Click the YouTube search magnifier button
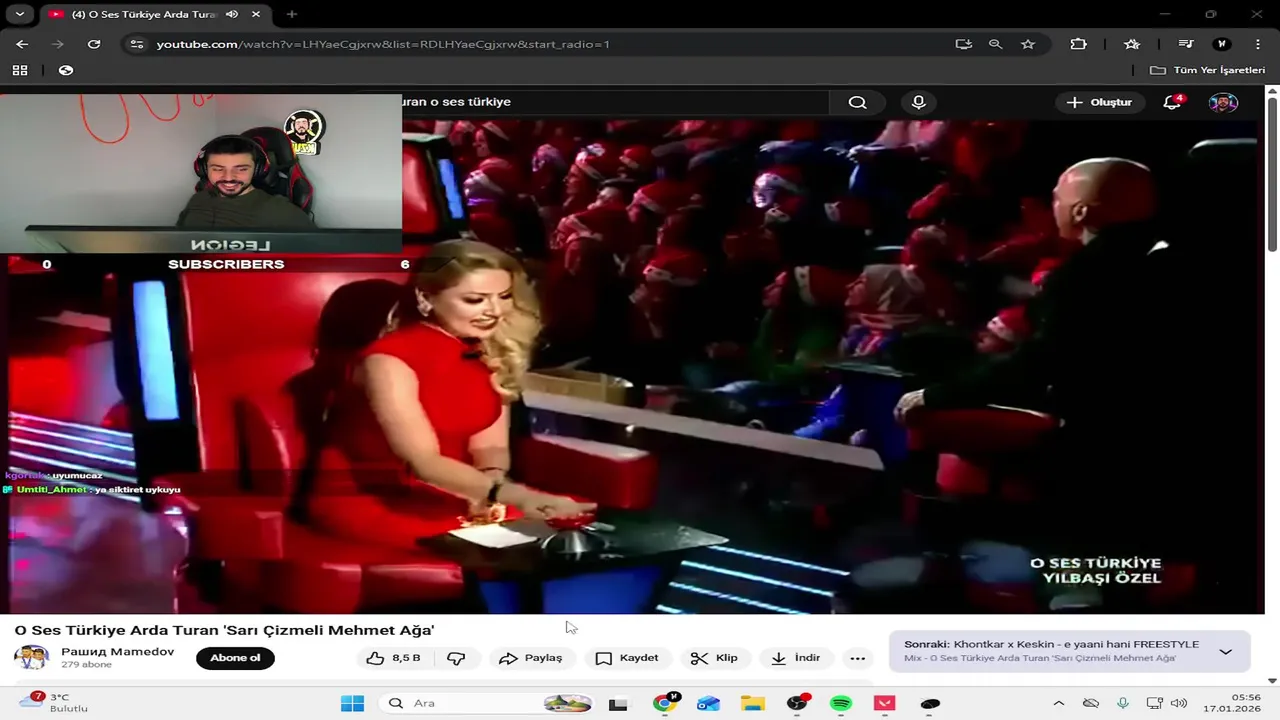Screen dimensions: 1280x720 coord(857,102)
